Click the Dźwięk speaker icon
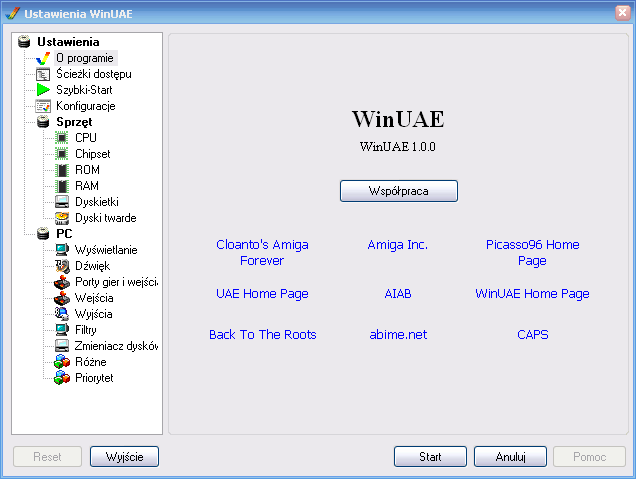636x479 pixels. click(62, 266)
